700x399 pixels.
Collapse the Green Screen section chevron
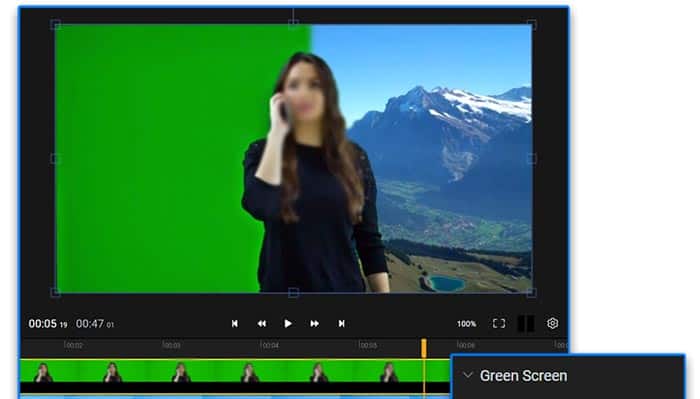pyautogui.click(x=467, y=375)
